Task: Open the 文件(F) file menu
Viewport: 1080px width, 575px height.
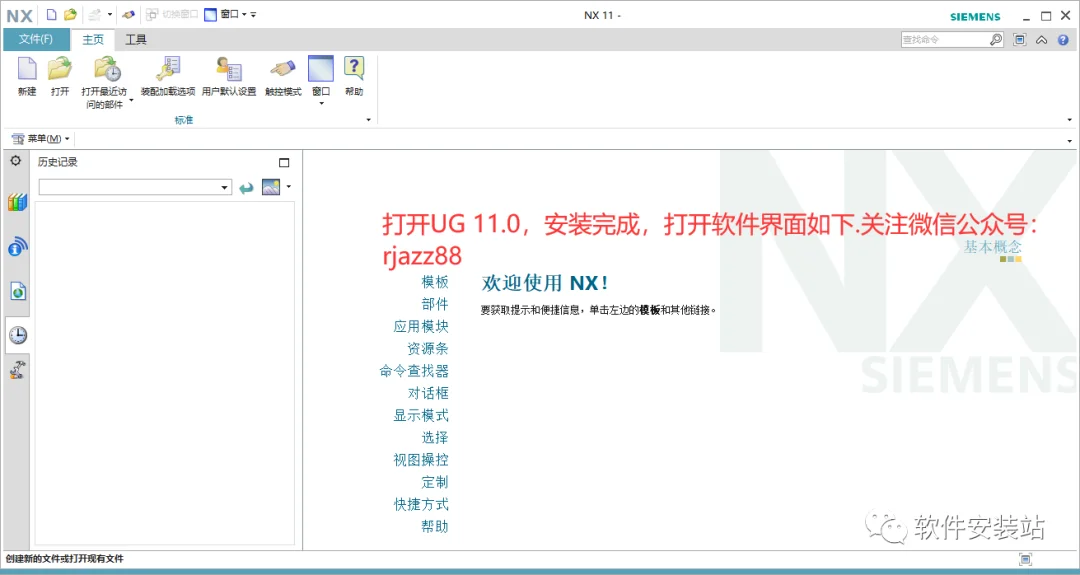Action: [36, 39]
